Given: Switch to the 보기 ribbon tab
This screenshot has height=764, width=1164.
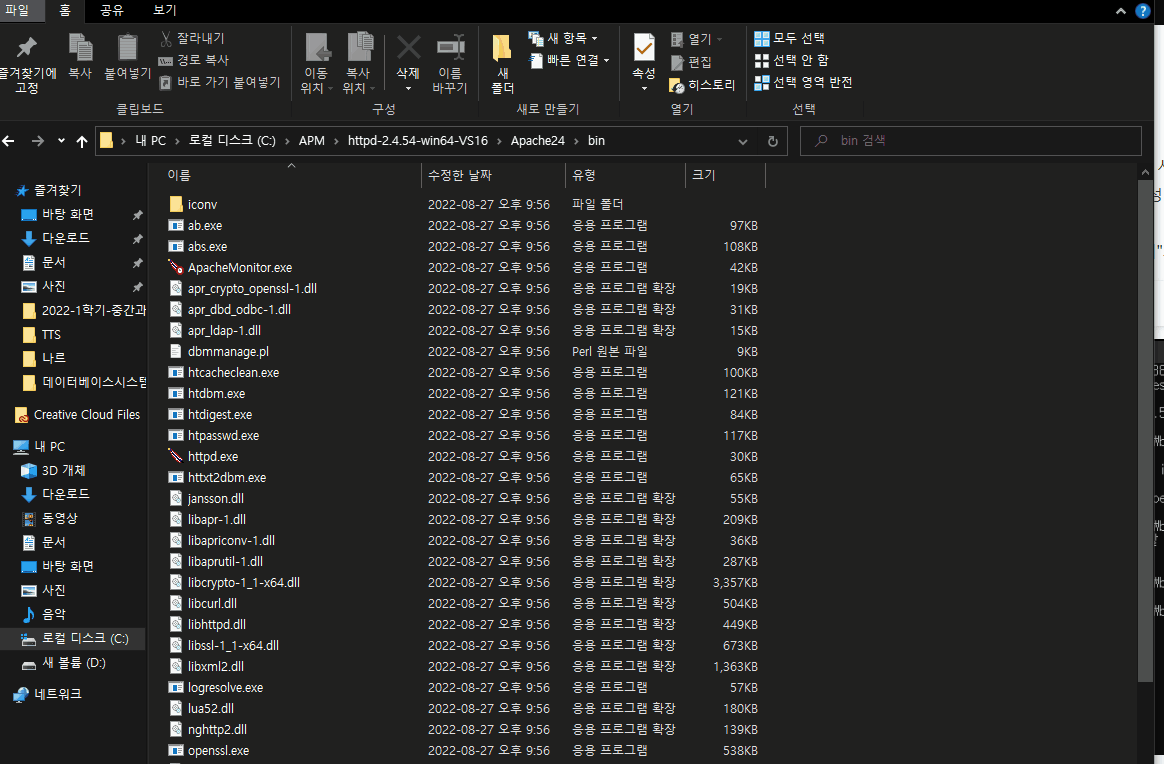Looking at the screenshot, I should tap(164, 10).
